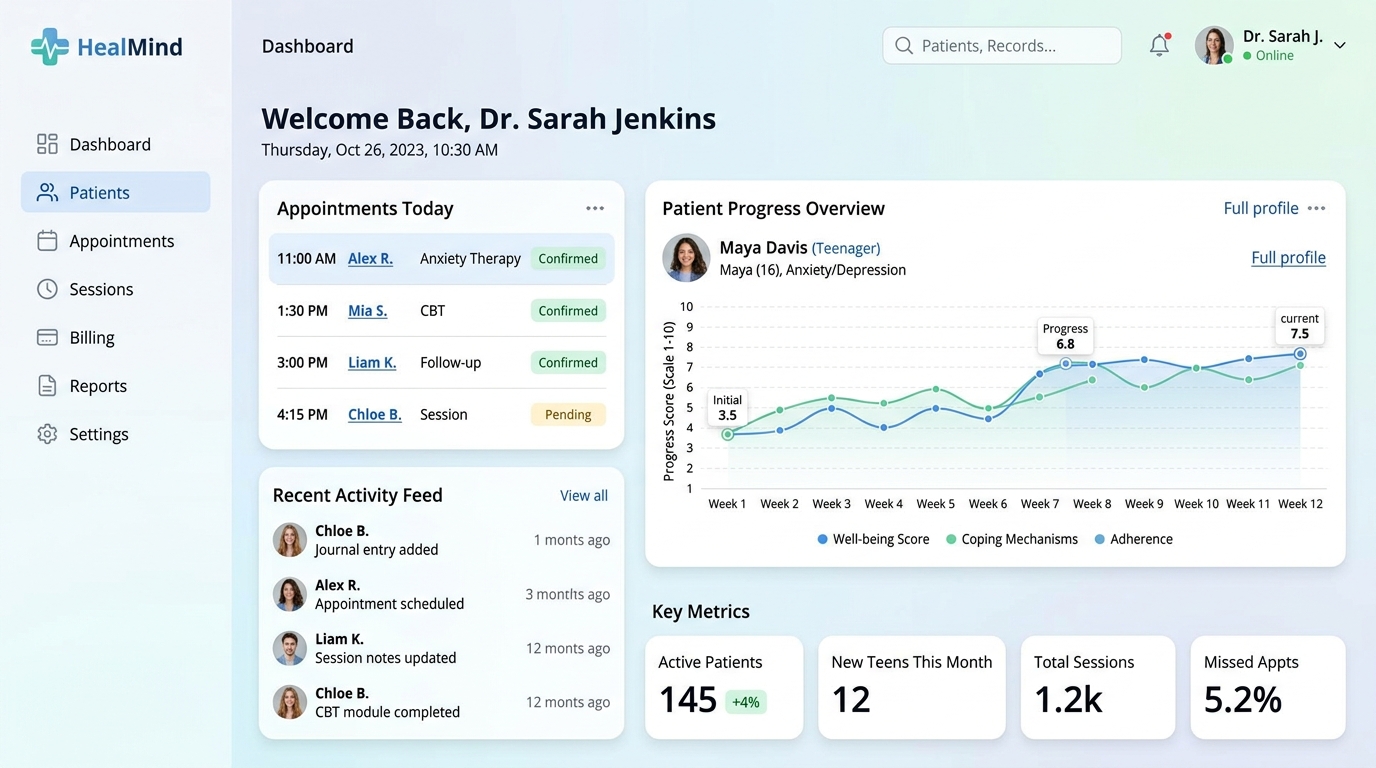Screen dimensions: 1376x768
Task: Click Maya Davis profile photo
Action: [686, 258]
